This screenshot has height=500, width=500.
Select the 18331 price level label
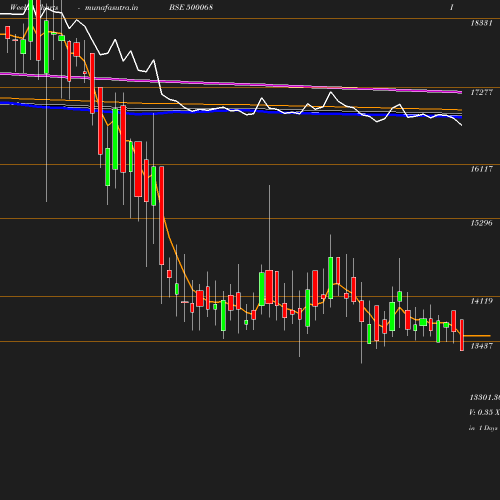[481, 23]
